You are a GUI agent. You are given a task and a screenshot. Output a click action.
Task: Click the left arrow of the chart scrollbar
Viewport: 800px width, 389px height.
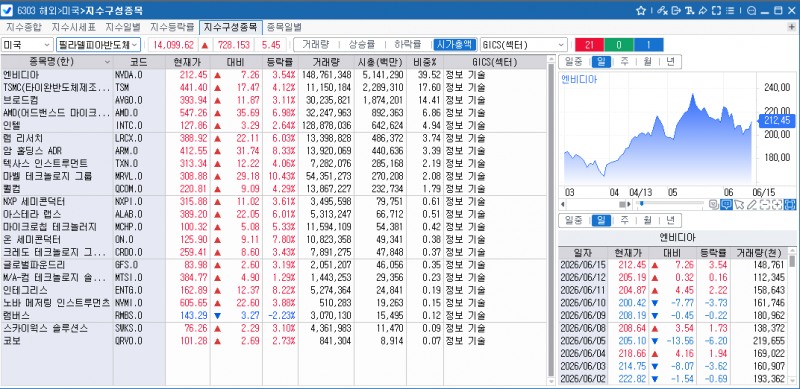click(563, 204)
